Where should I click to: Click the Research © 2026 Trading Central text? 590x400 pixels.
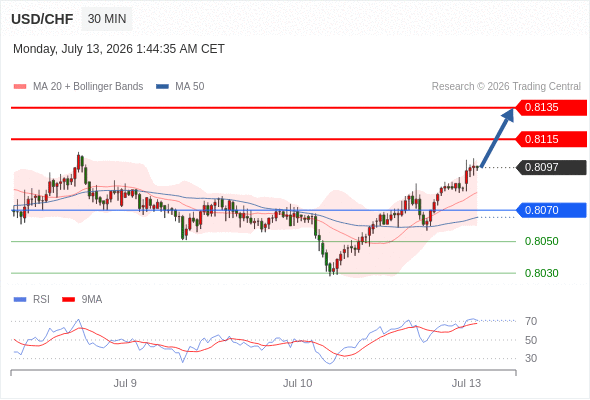coord(506,87)
